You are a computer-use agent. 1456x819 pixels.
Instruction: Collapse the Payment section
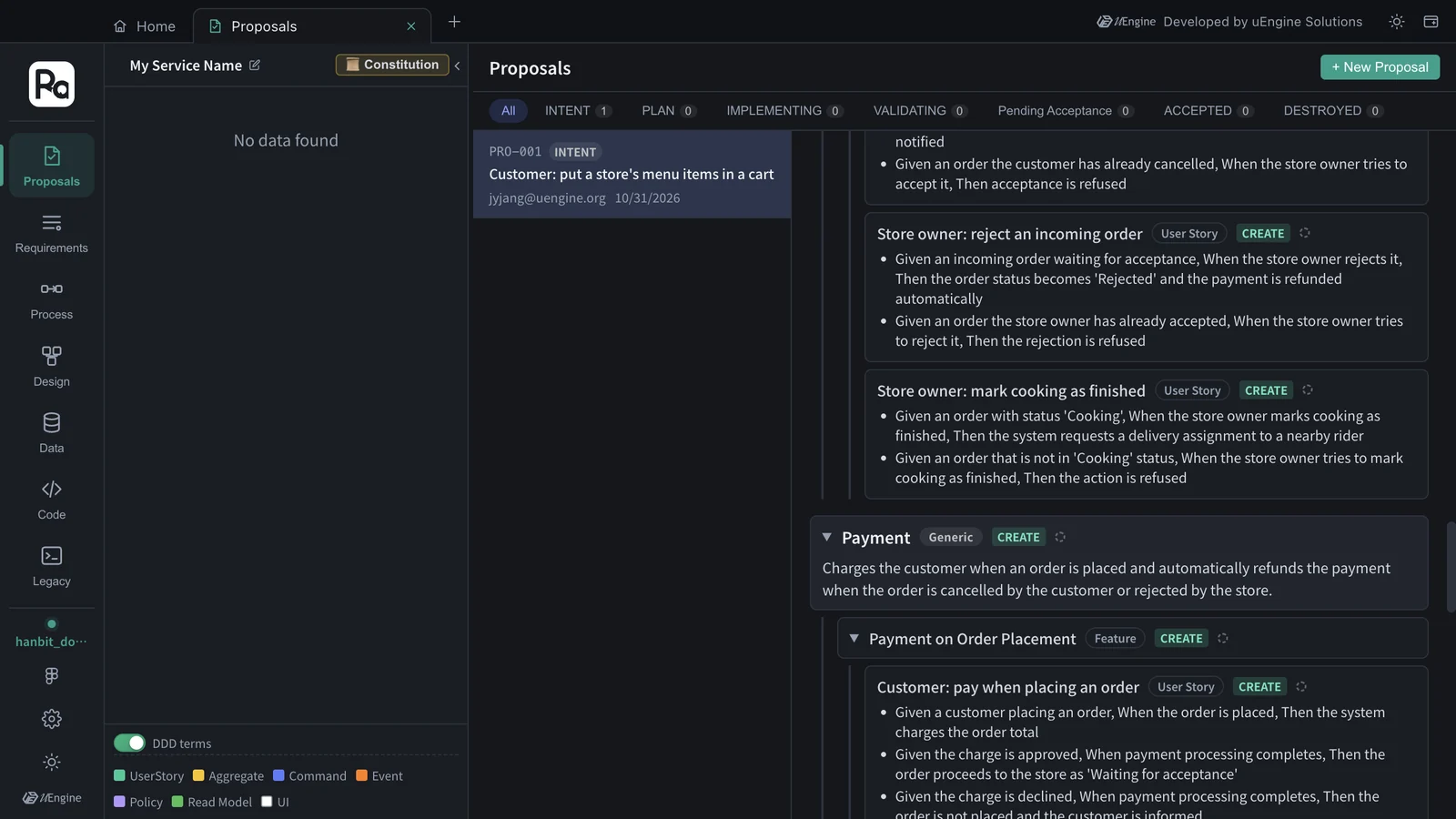point(827,538)
